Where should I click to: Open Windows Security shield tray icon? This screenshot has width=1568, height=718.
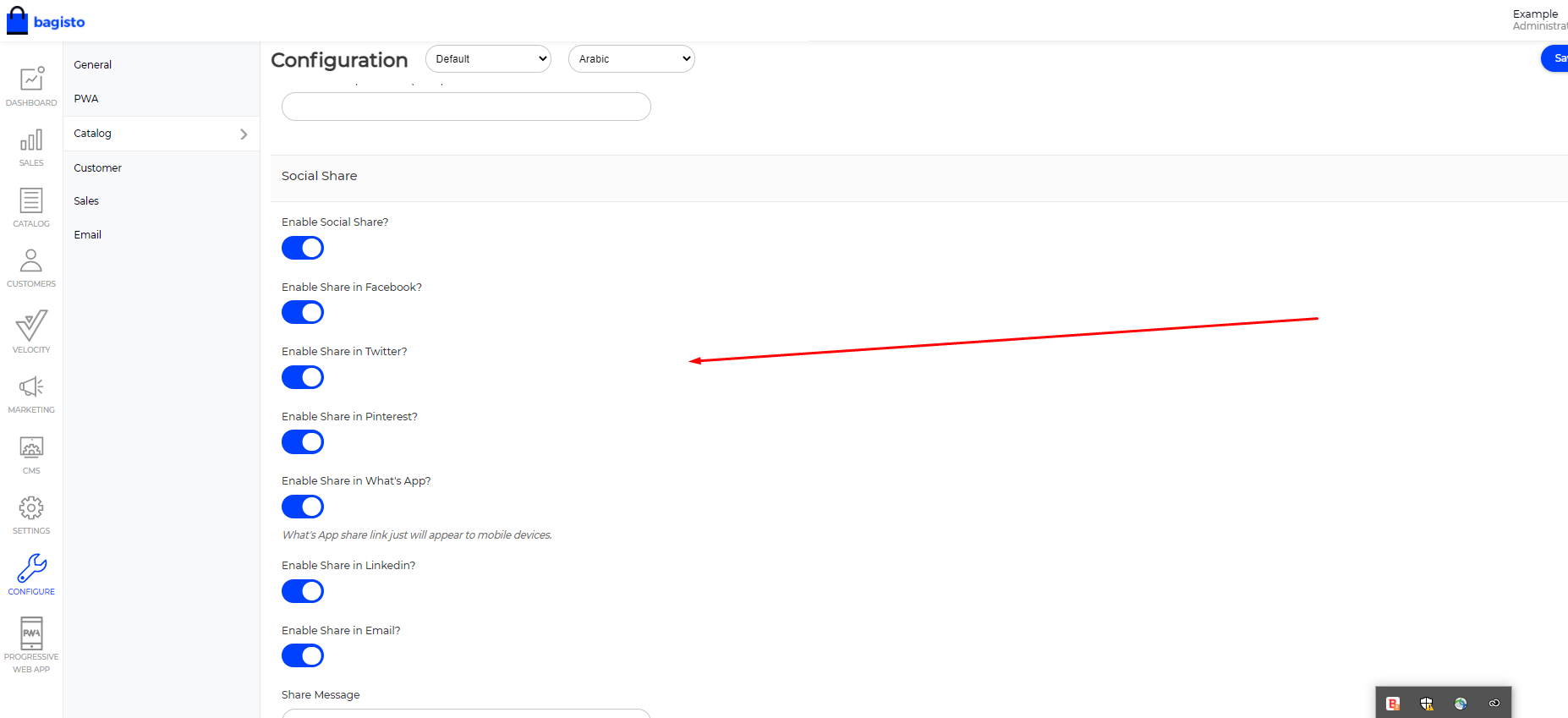[x=1427, y=703]
